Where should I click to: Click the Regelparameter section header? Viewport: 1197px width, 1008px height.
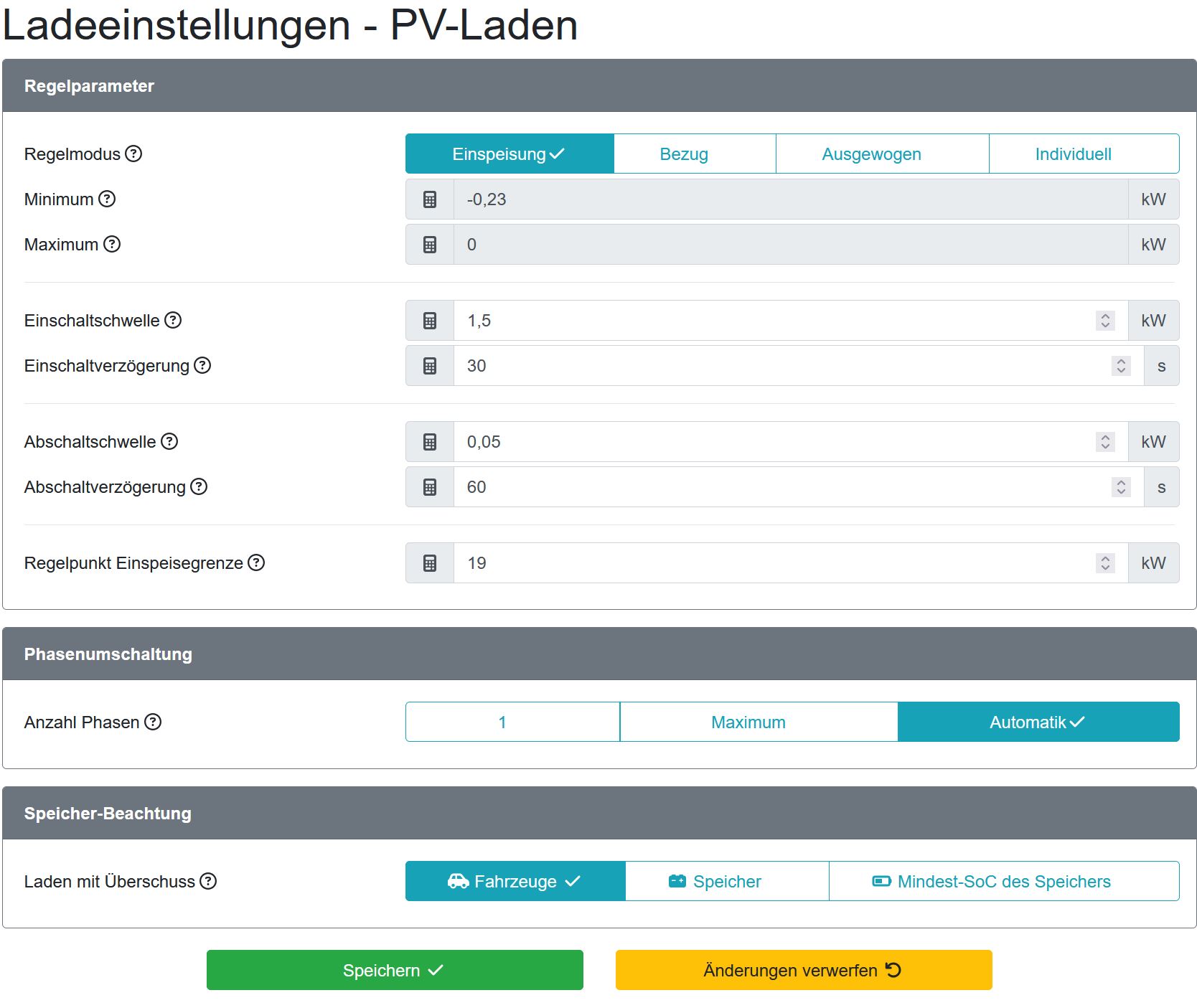599,85
